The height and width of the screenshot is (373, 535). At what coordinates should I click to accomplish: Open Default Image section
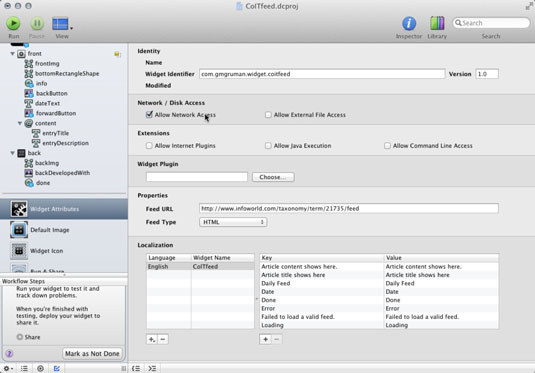tap(64, 230)
